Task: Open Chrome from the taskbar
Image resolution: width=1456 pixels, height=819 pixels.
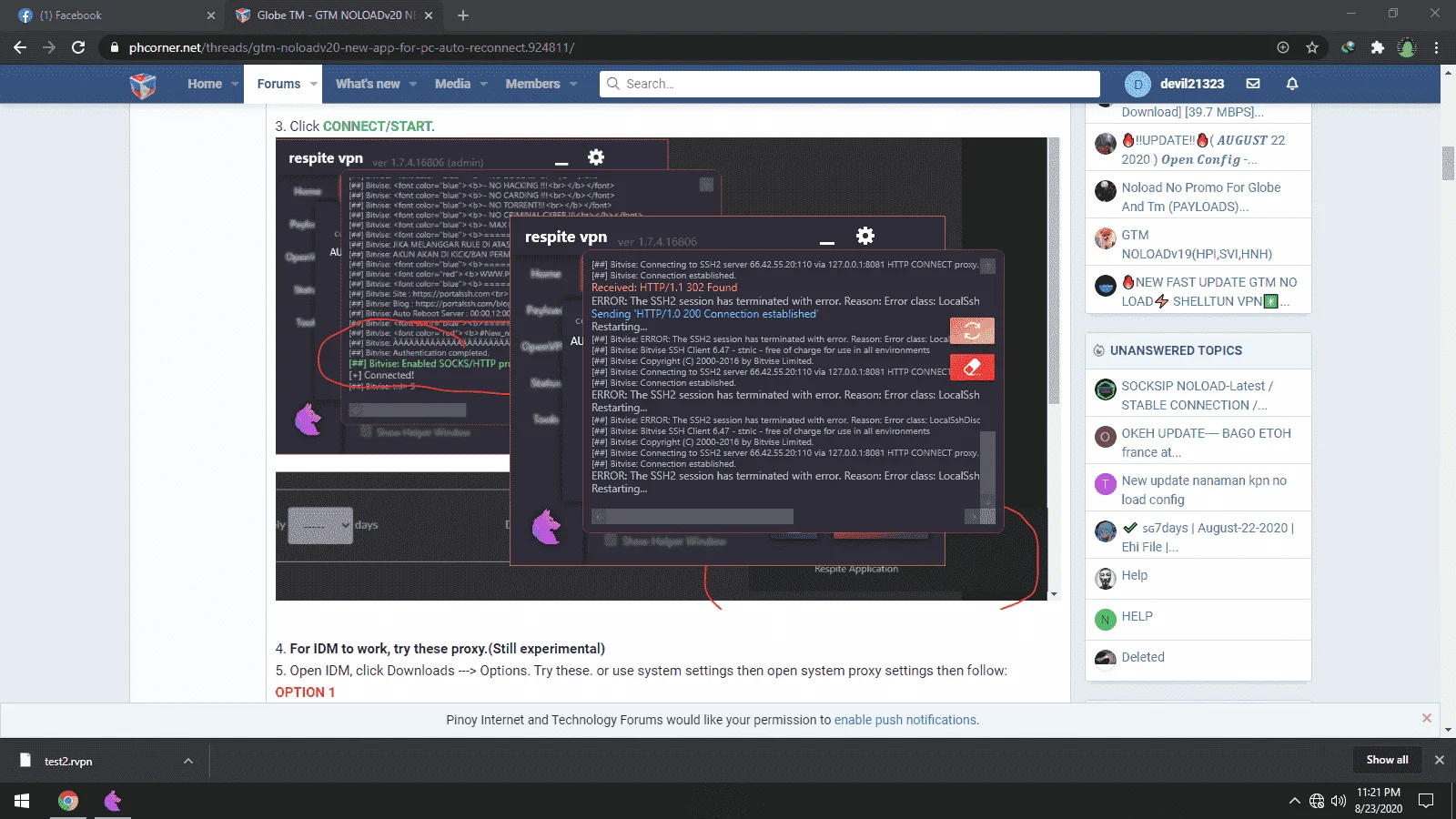Action: click(68, 801)
